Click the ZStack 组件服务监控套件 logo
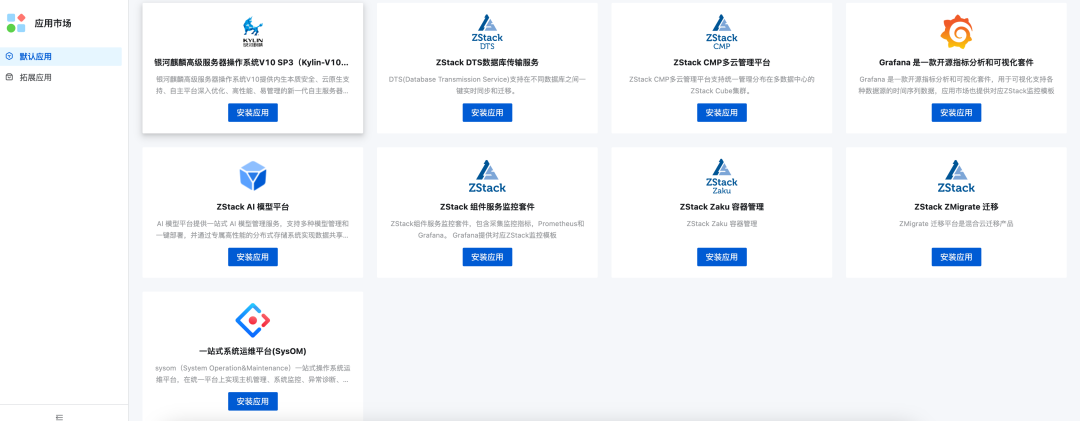The width and height of the screenshot is (1080, 421). [x=487, y=176]
